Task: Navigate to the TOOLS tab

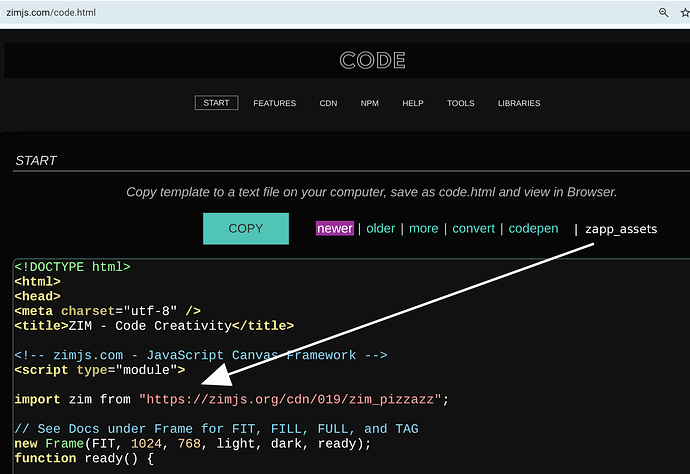Action: (x=461, y=103)
